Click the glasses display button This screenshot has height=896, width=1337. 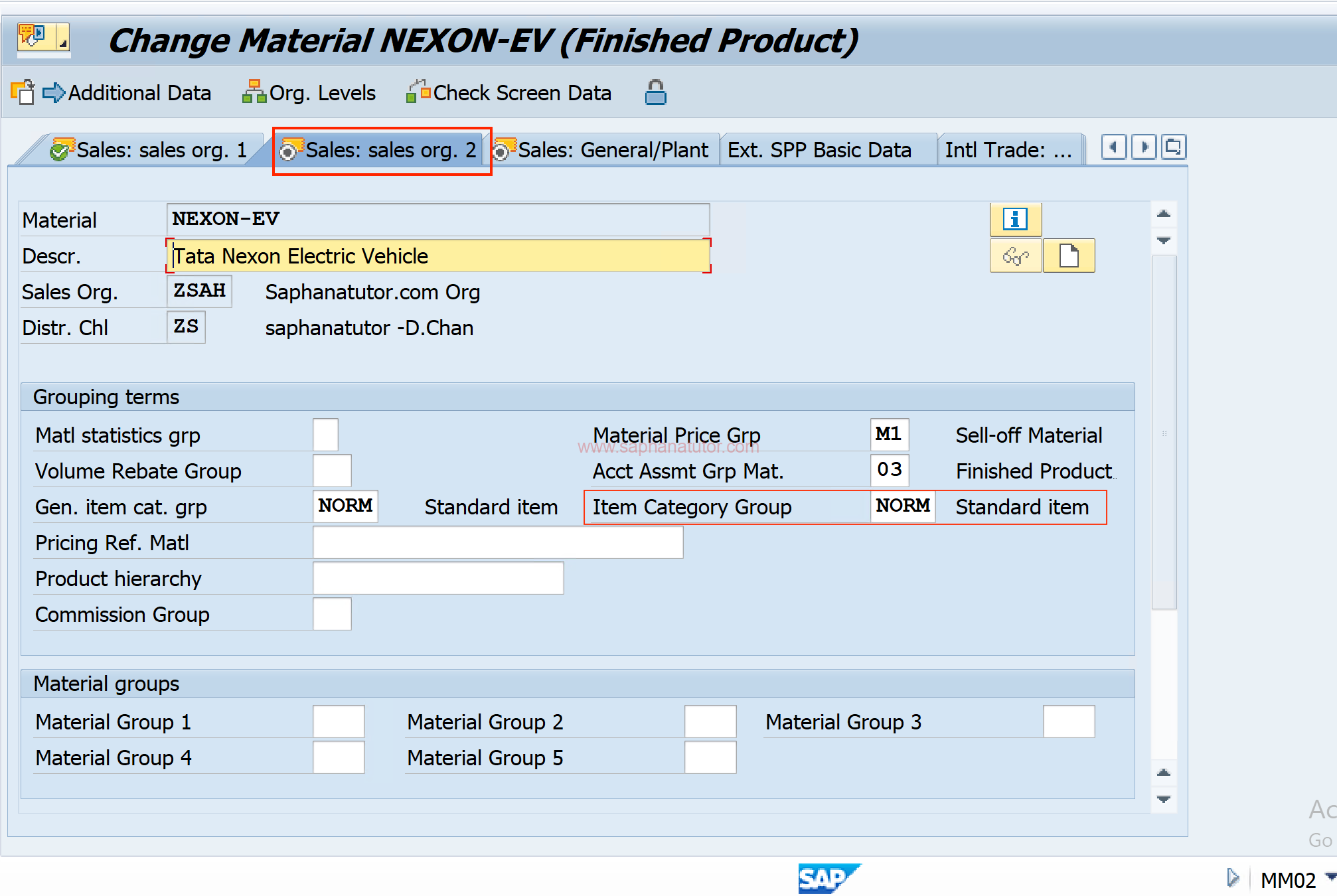click(x=1015, y=256)
